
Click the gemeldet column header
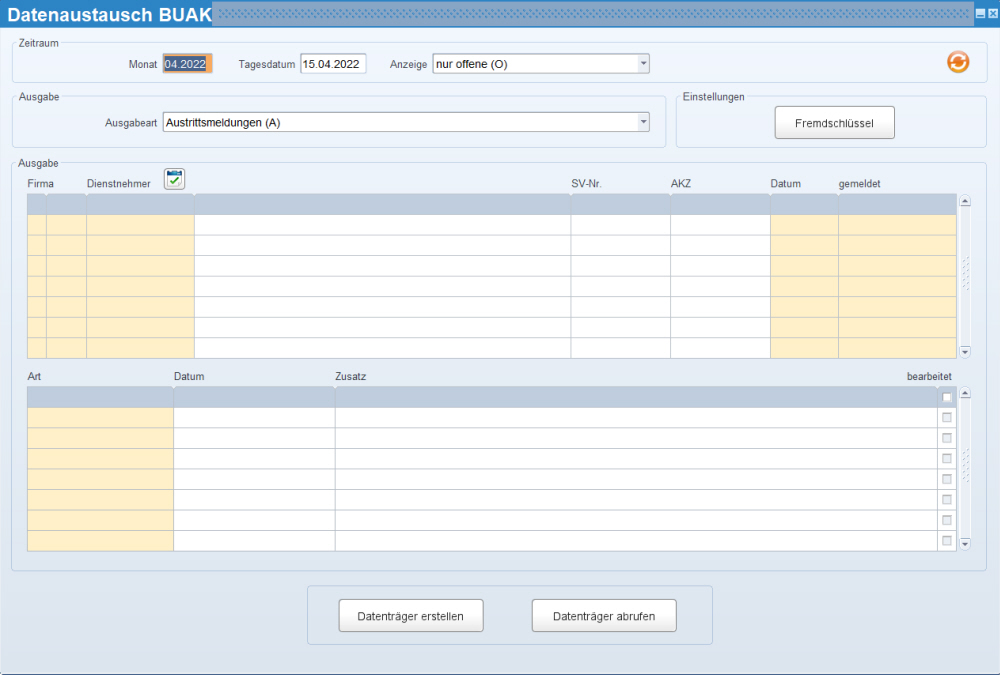coord(859,184)
